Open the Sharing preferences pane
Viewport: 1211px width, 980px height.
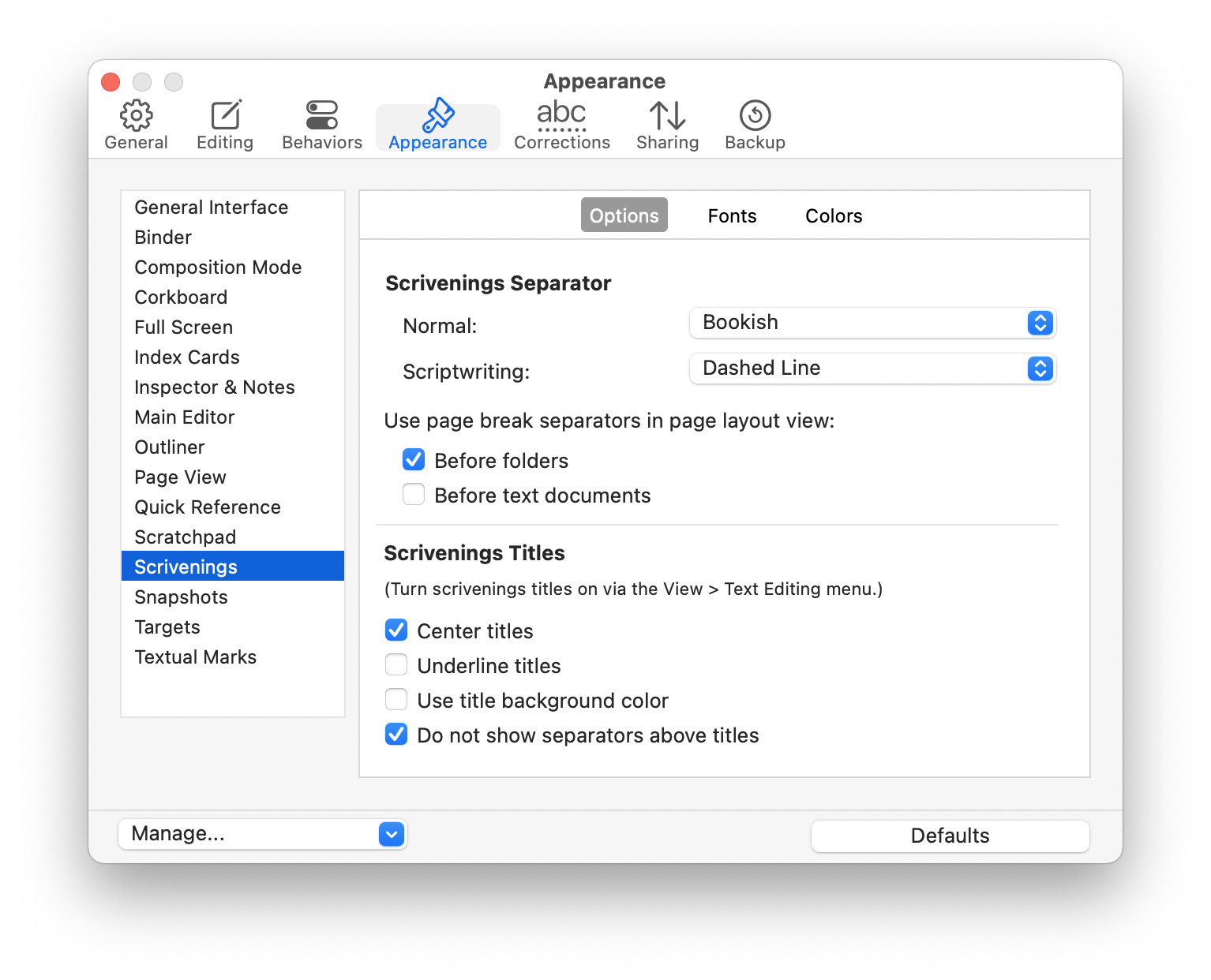[x=667, y=116]
